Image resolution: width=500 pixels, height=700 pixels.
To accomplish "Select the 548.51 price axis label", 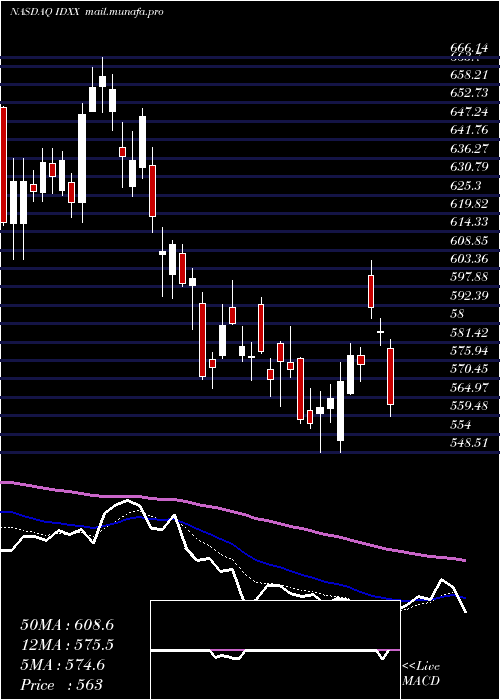I will 469,442.
